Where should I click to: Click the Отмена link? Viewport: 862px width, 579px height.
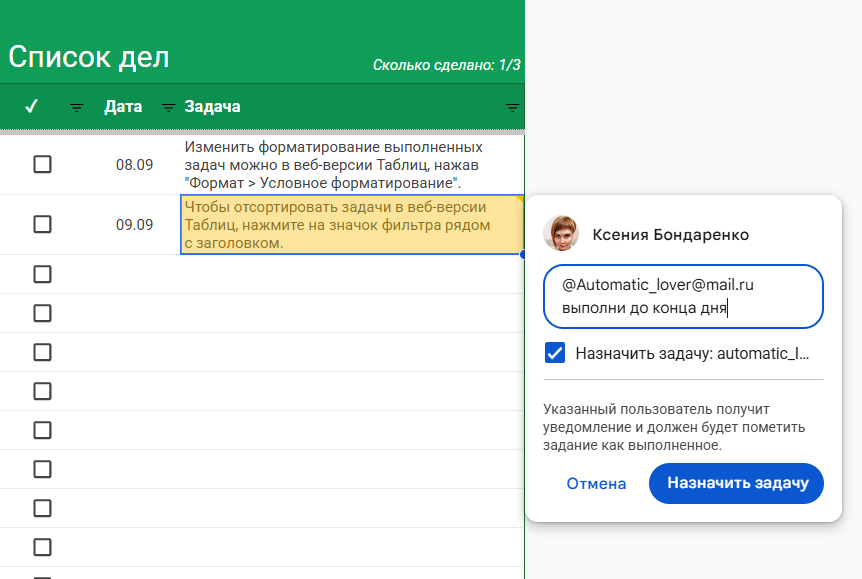tap(596, 483)
